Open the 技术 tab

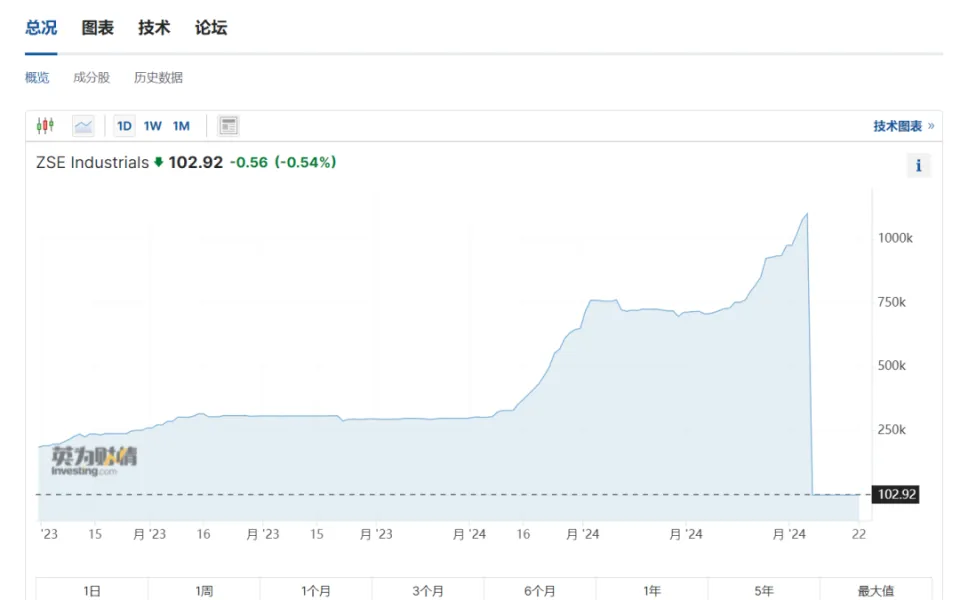[154, 28]
